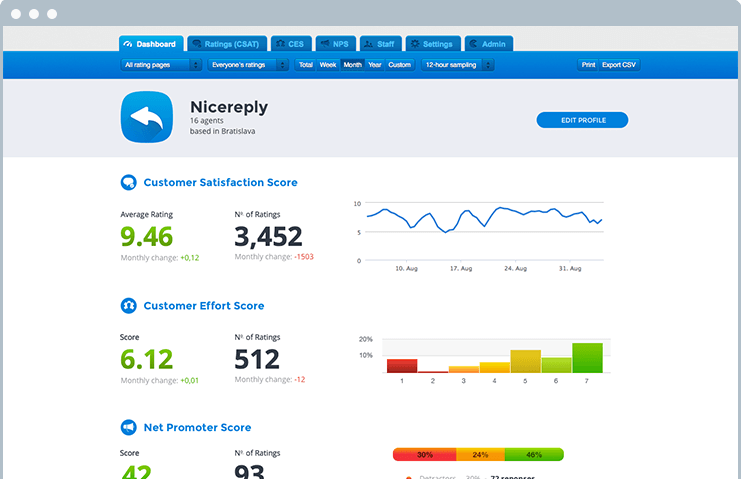The width and height of the screenshot is (741, 479).
Task: Click the Nicereply company name
Action: (x=229, y=107)
